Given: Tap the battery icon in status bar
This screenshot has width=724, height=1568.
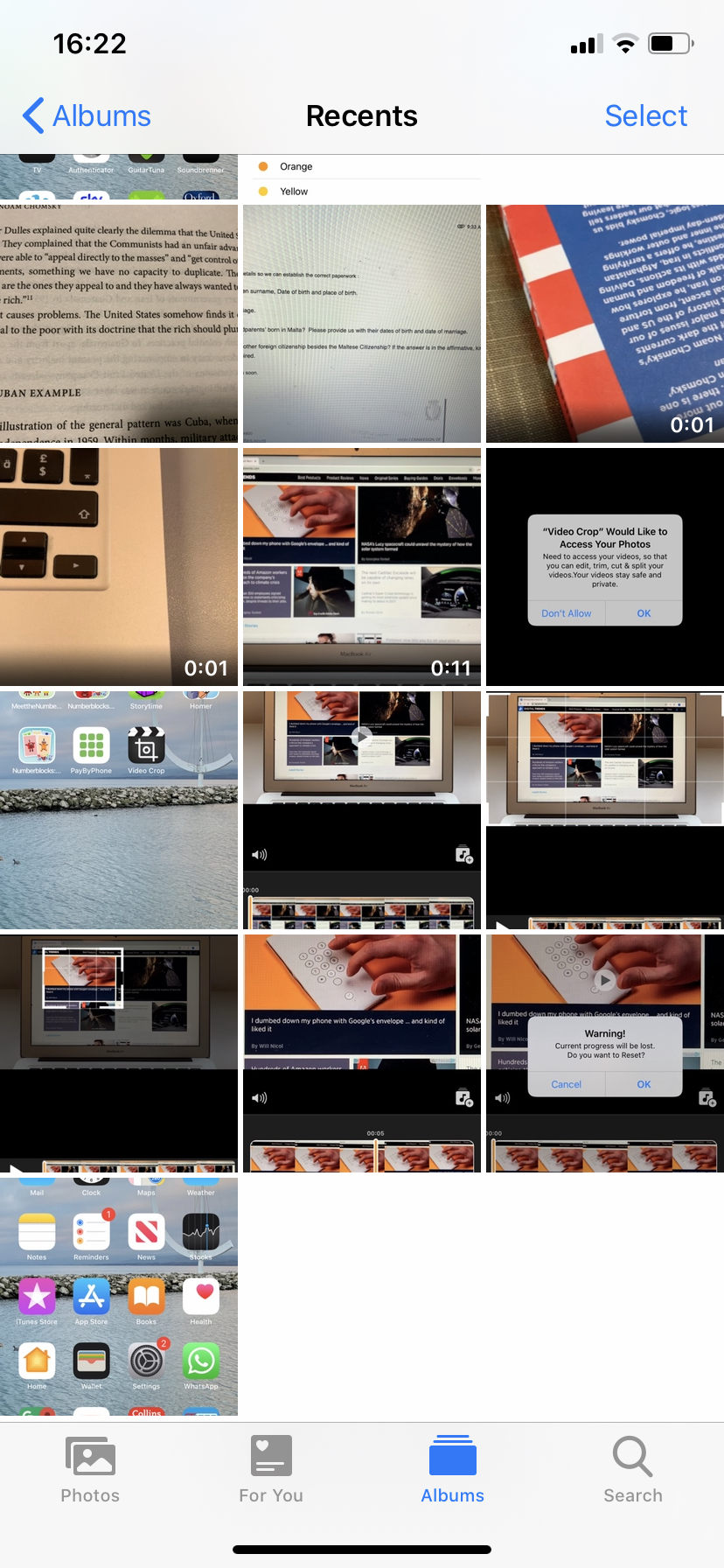Looking at the screenshot, I should pos(671,44).
